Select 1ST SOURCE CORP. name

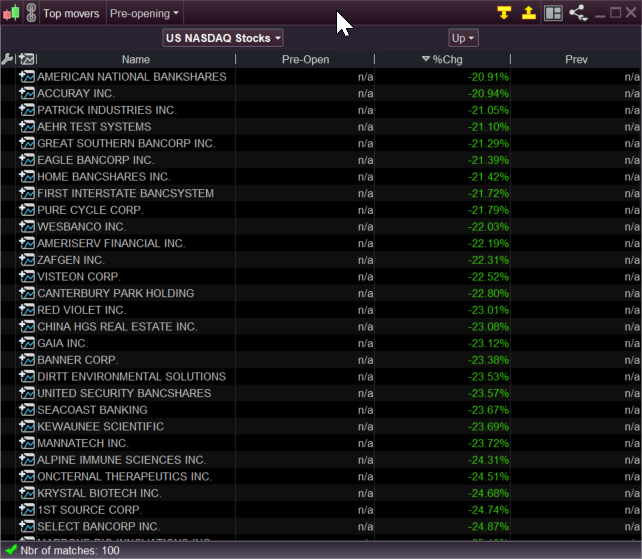tap(90, 510)
